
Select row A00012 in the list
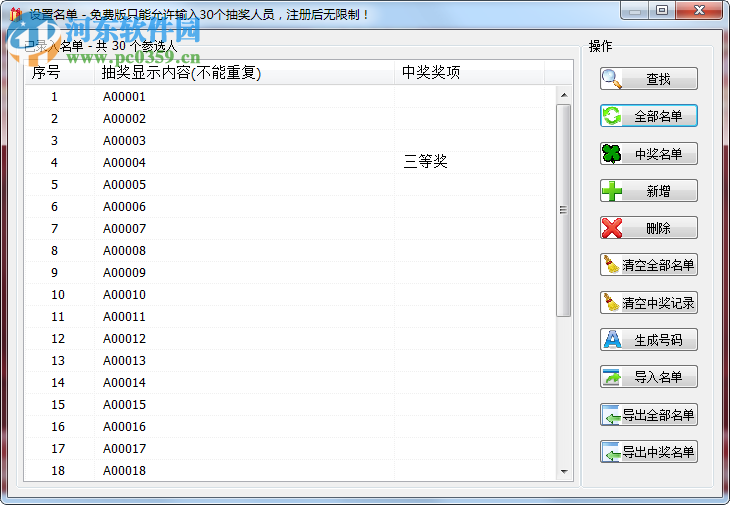point(284,338)
